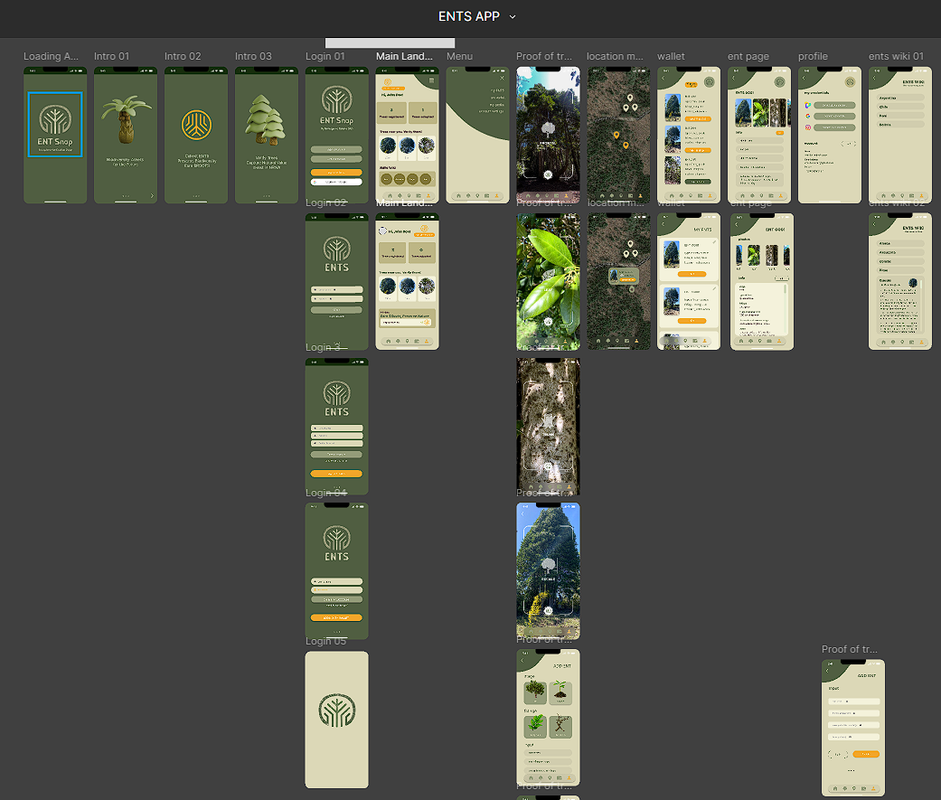Click orange button in Login 3 frame
Viewport: 941px width, 800px height.
coord(336,474)
